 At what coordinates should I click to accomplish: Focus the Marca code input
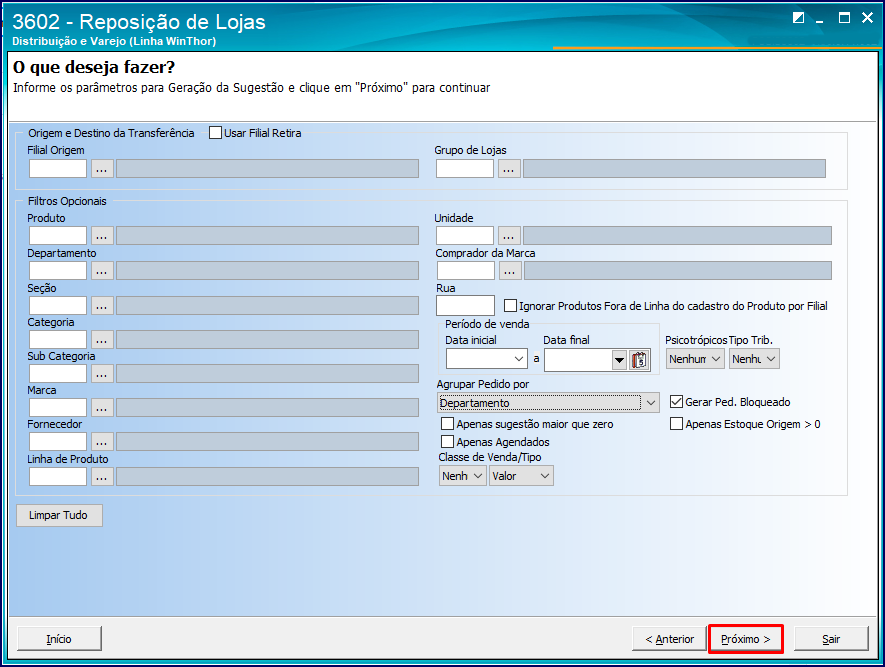tap(58, 407)
